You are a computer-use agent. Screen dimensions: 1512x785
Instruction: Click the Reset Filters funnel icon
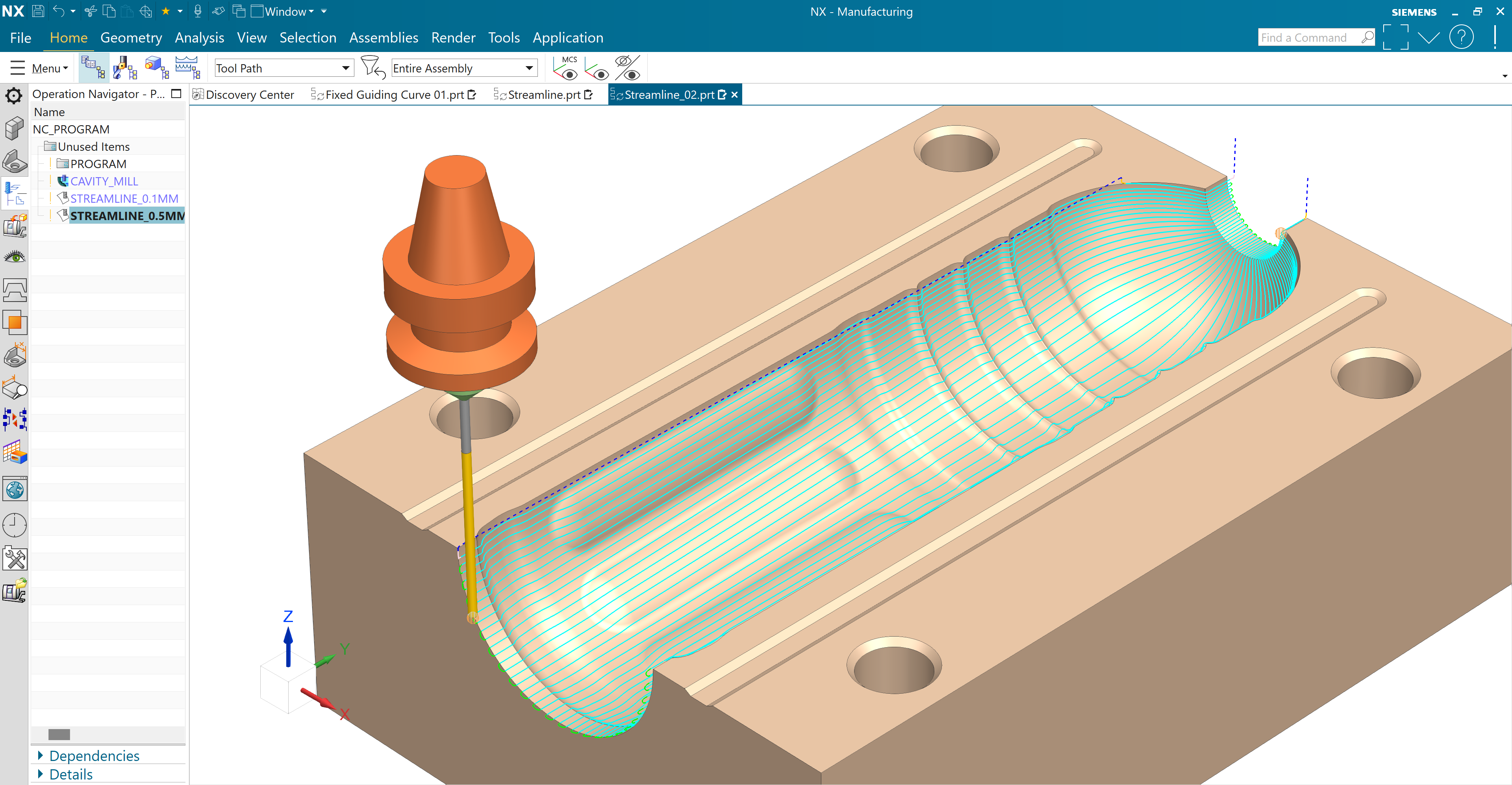[x=372, y=67]
